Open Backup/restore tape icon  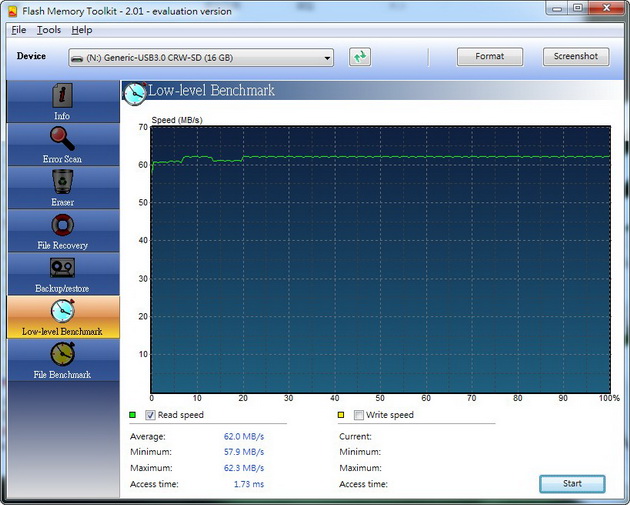[62, 268]
